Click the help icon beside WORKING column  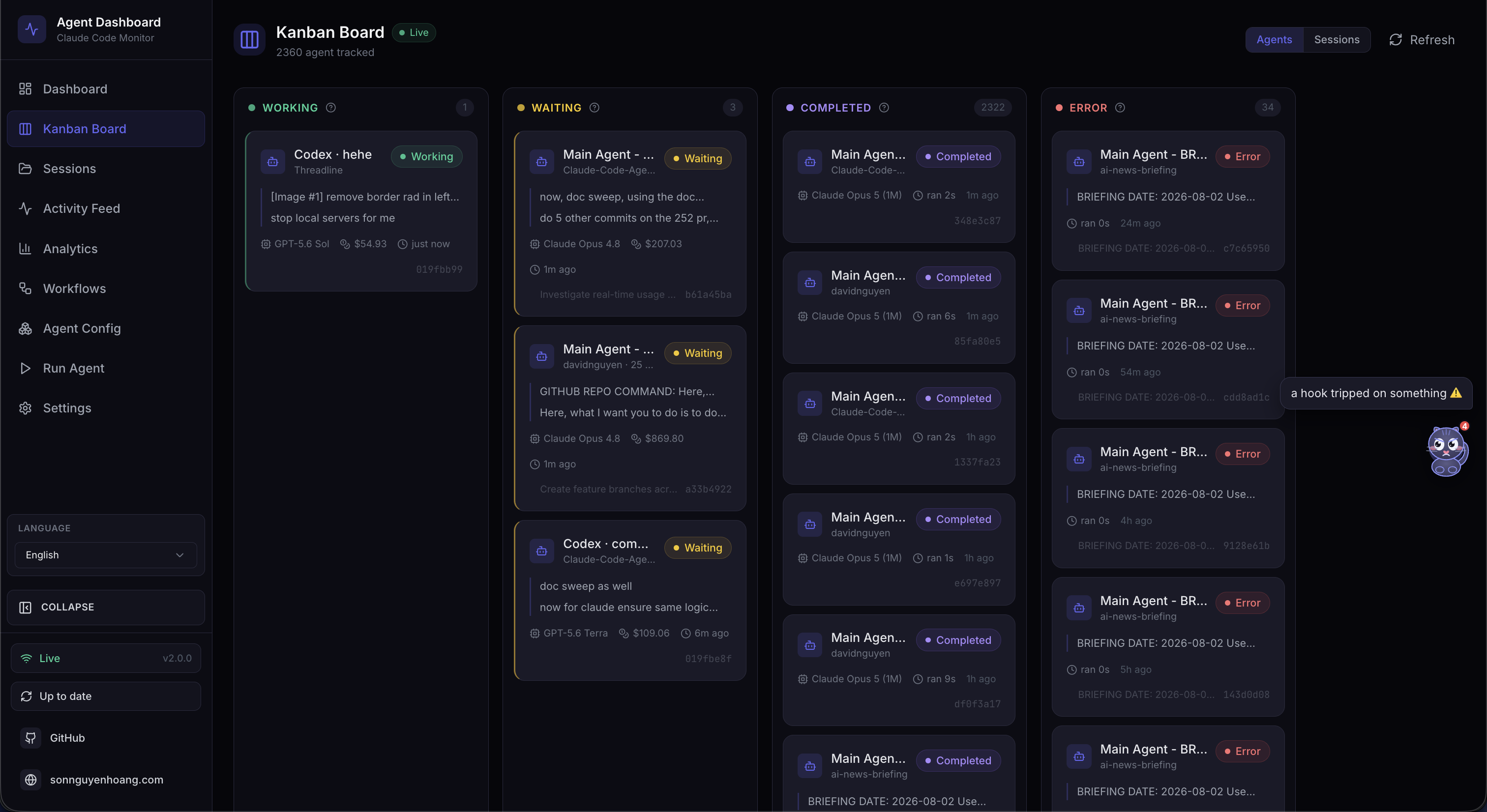point(331,108)
